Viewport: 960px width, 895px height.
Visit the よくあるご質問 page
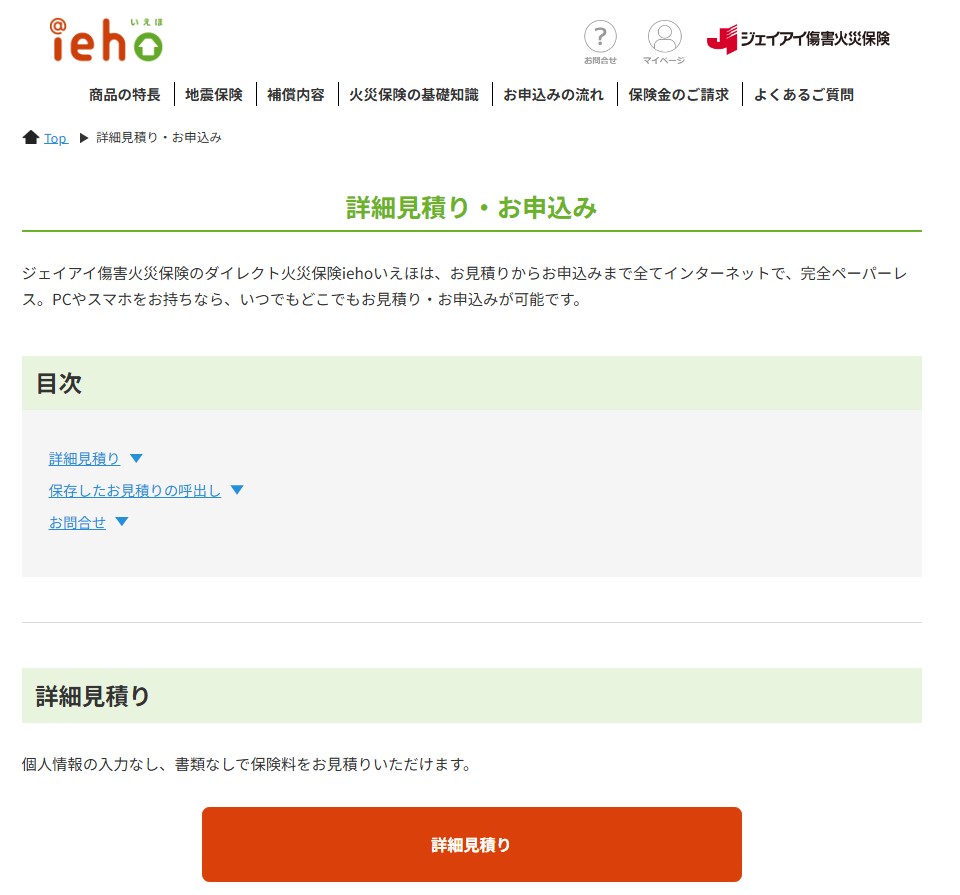tap(804, 95)
